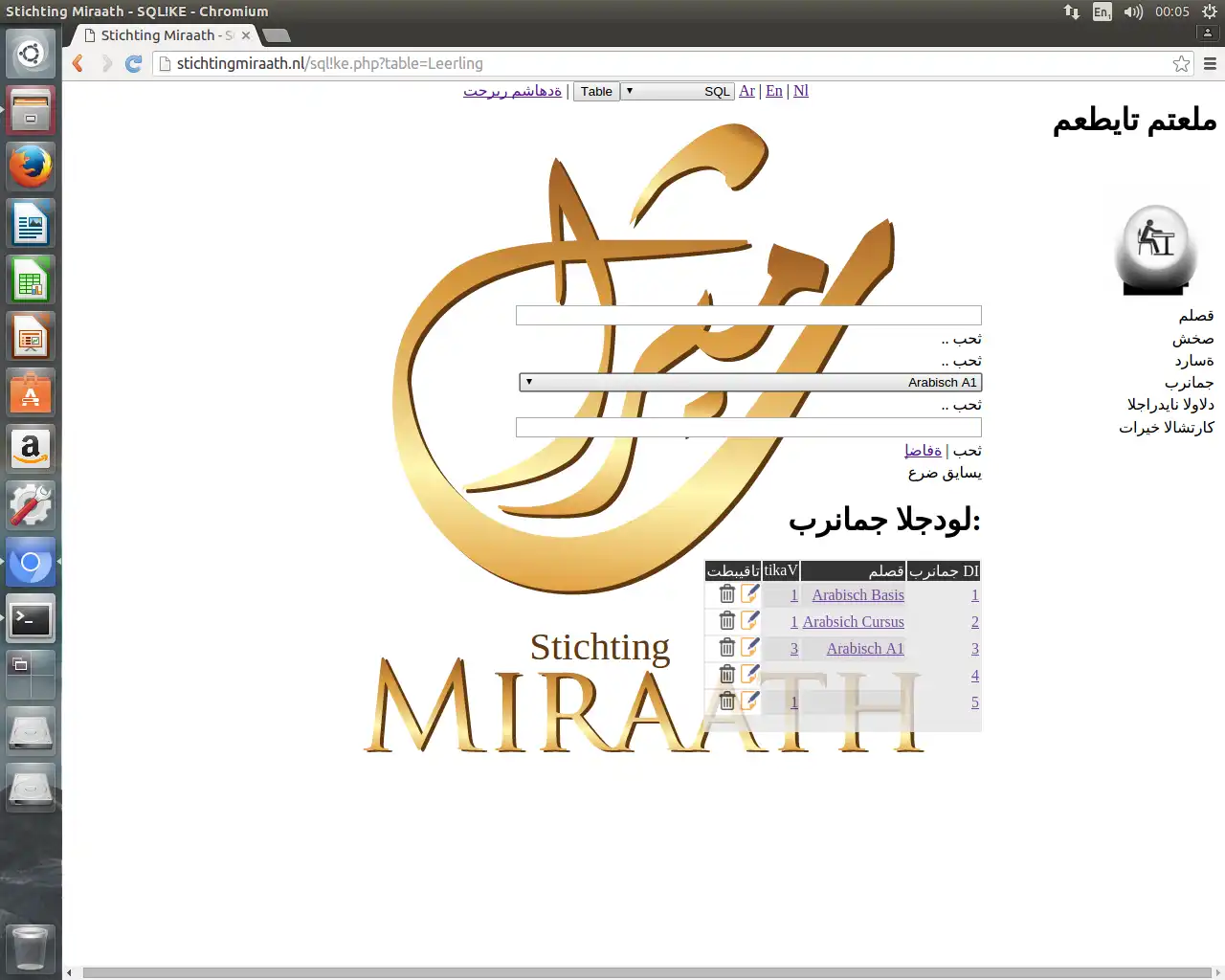Click trash icon in row with ID 4
Image resolution: width=1225 pixels, height=980 pixels.
click(727, 675)
